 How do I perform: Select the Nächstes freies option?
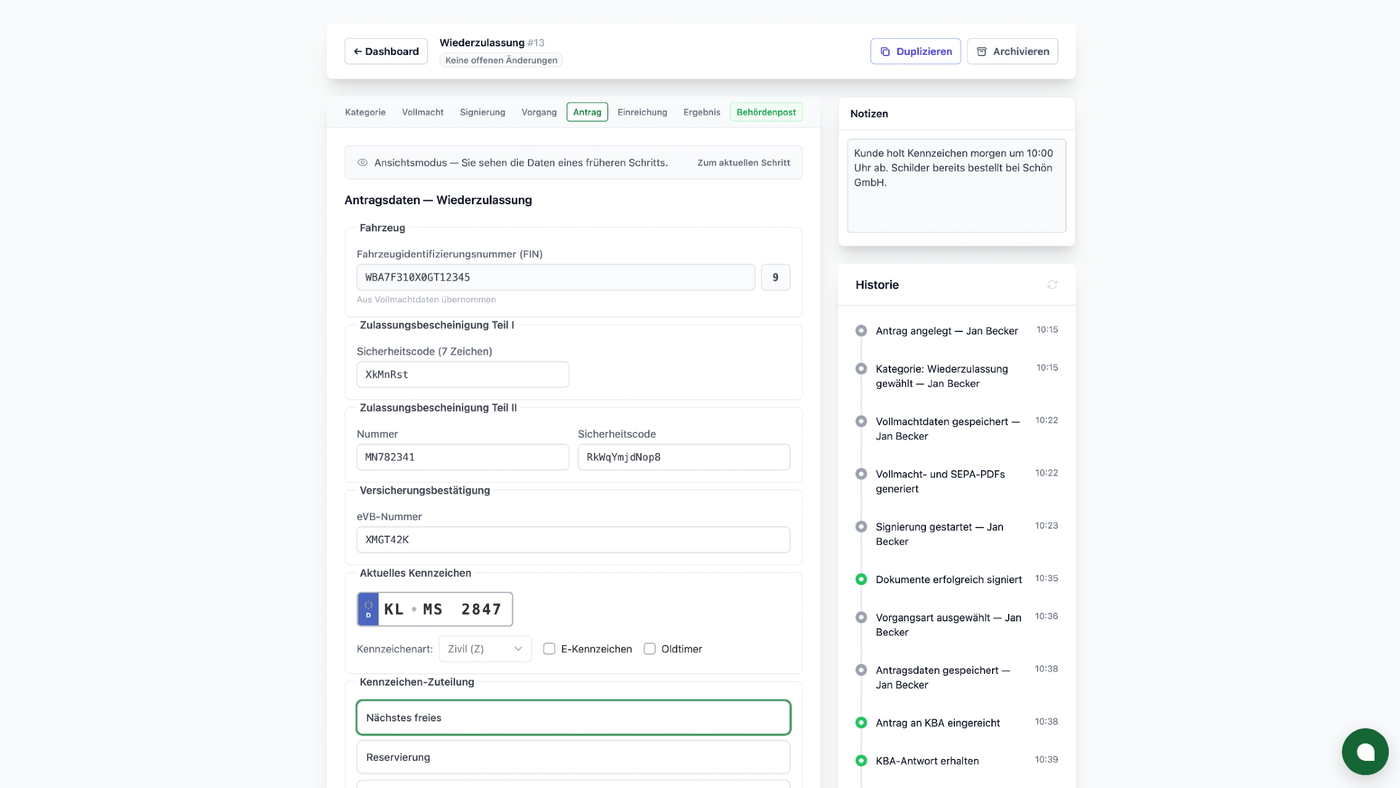[x=573, y=718]
